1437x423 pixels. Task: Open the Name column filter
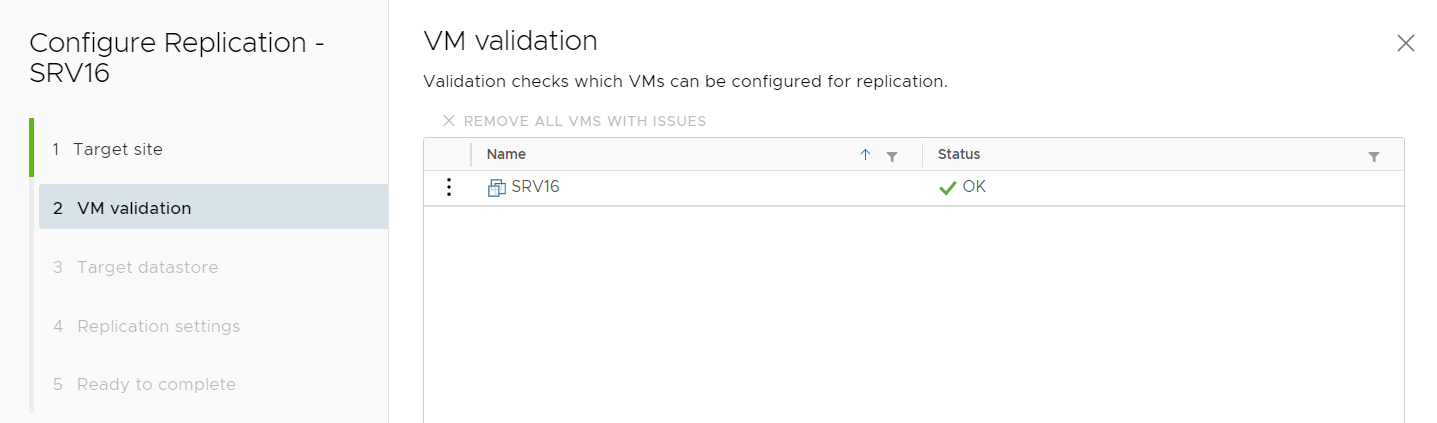pos(892,156)
